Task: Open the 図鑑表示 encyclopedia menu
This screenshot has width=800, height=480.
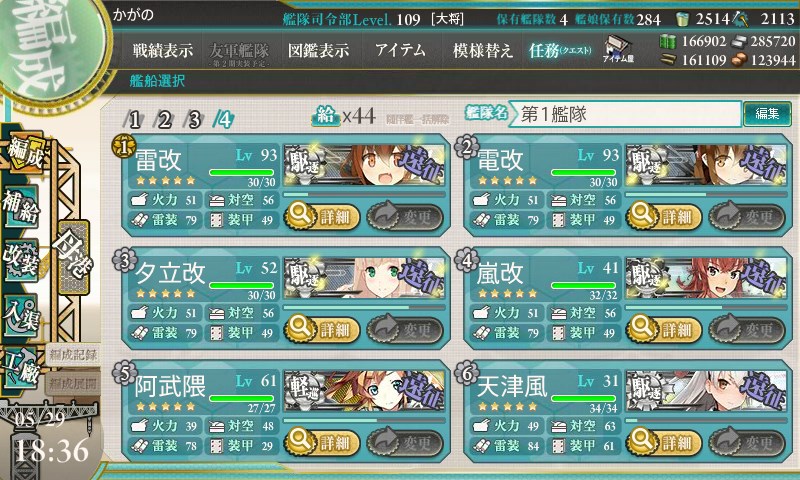Action: (x=318, y=50)
